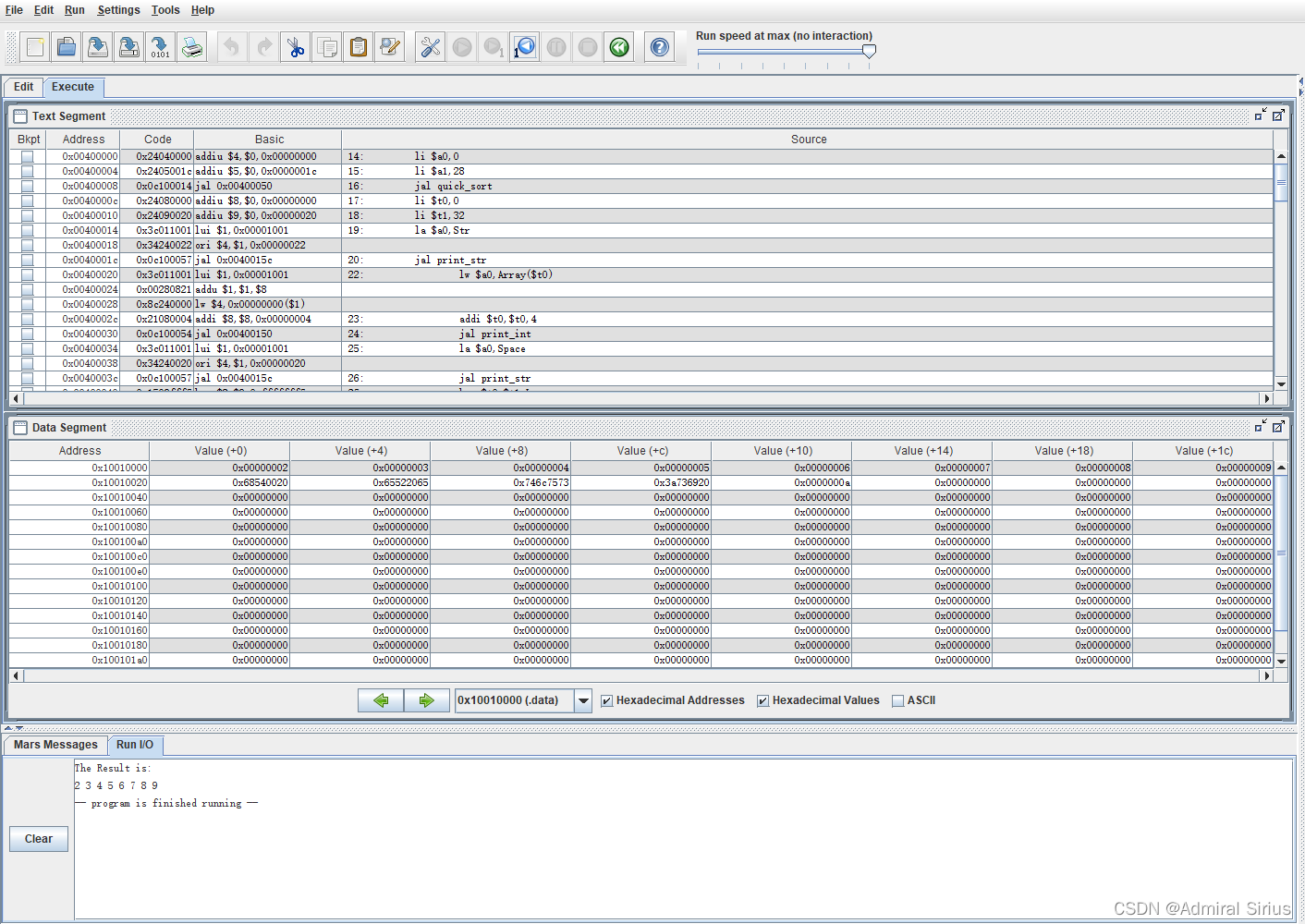Copy selection with the copy icon

[327, 47]
